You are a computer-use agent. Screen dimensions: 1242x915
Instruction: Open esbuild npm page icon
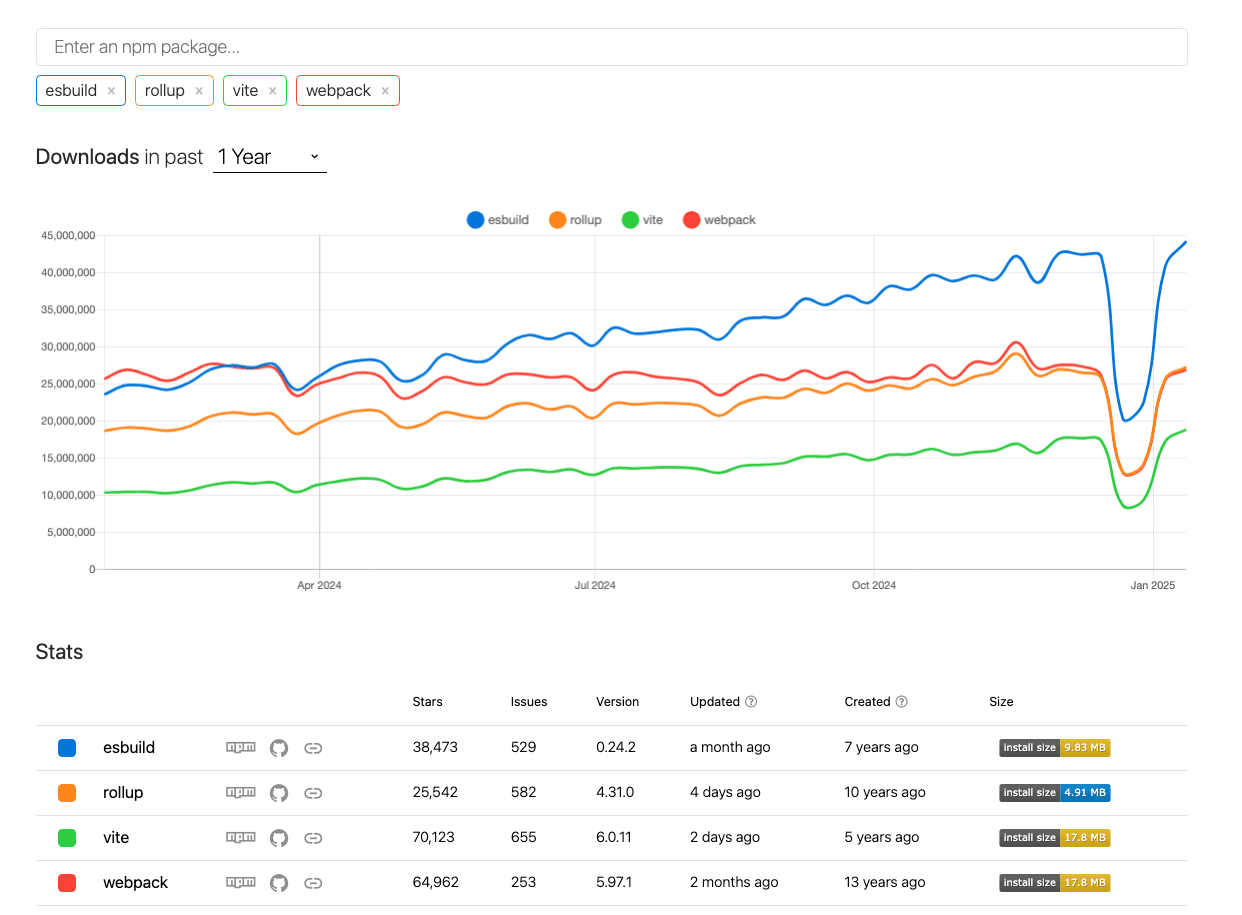point(240,747)
